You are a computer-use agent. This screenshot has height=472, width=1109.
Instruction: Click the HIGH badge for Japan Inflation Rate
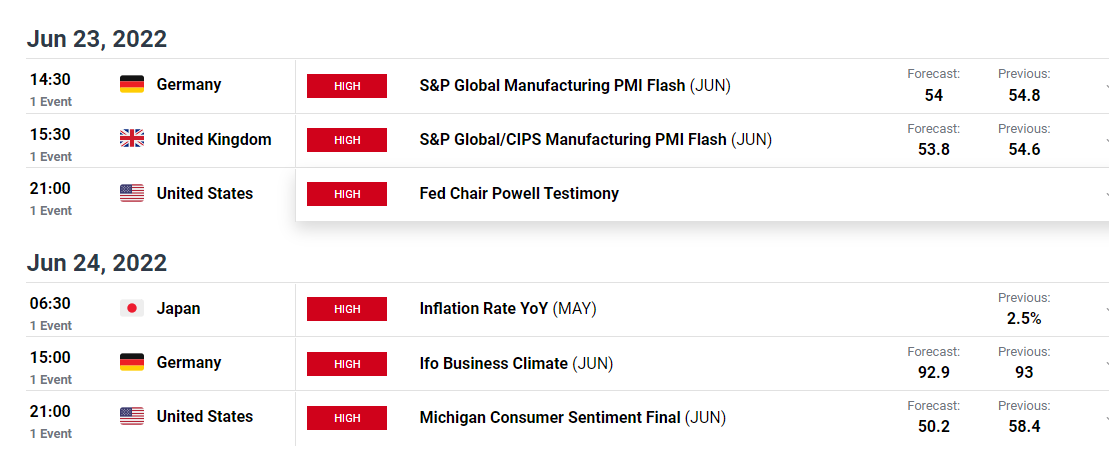pyautogui.click(x=347, y=309)
